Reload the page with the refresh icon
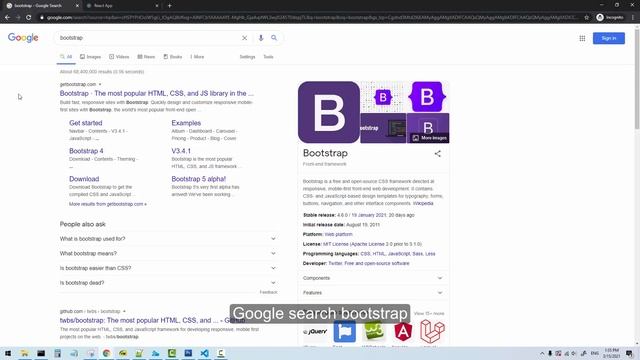 point(29,17)
